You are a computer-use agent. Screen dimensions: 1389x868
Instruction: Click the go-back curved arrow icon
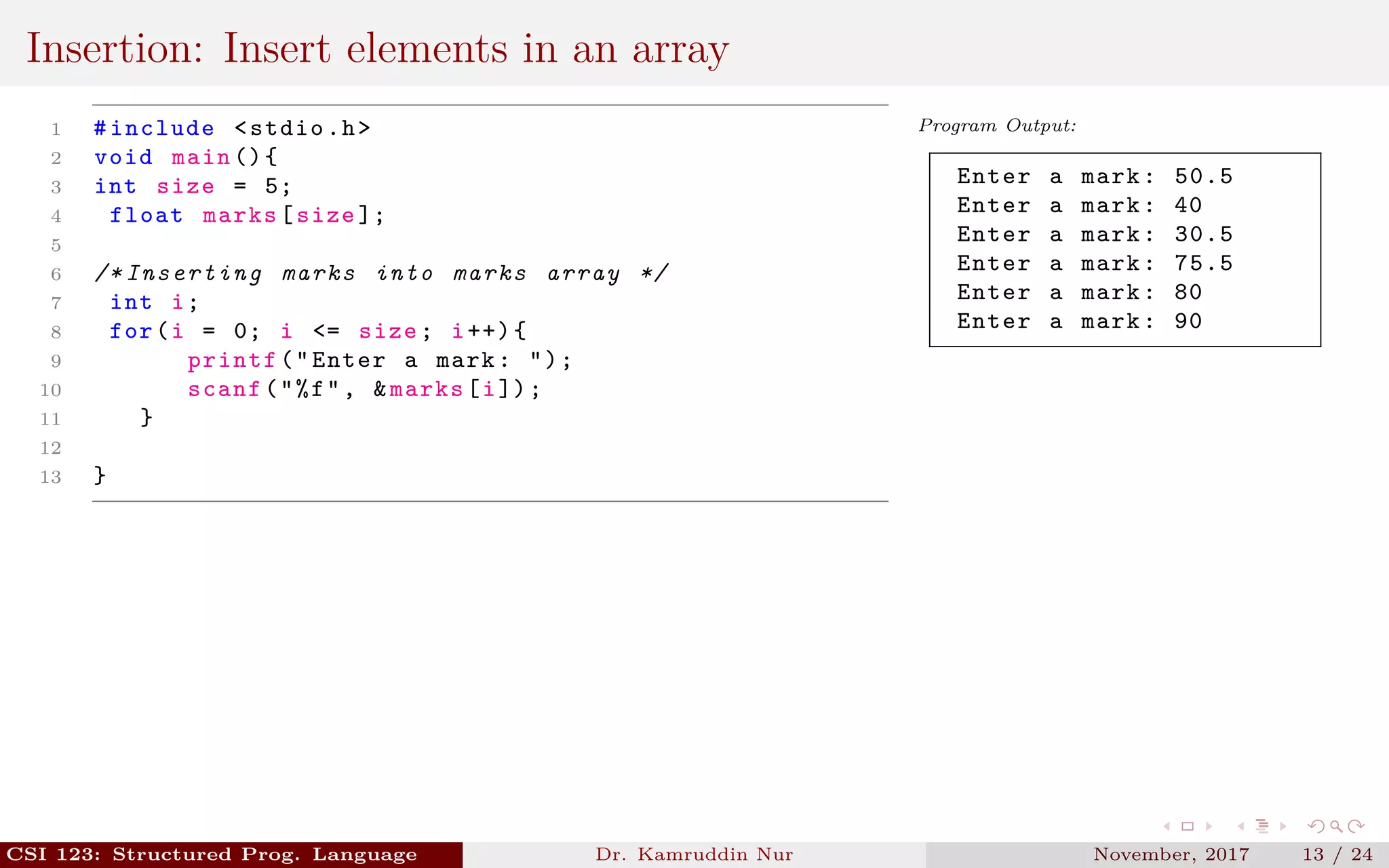click(x=1316, y=826)
